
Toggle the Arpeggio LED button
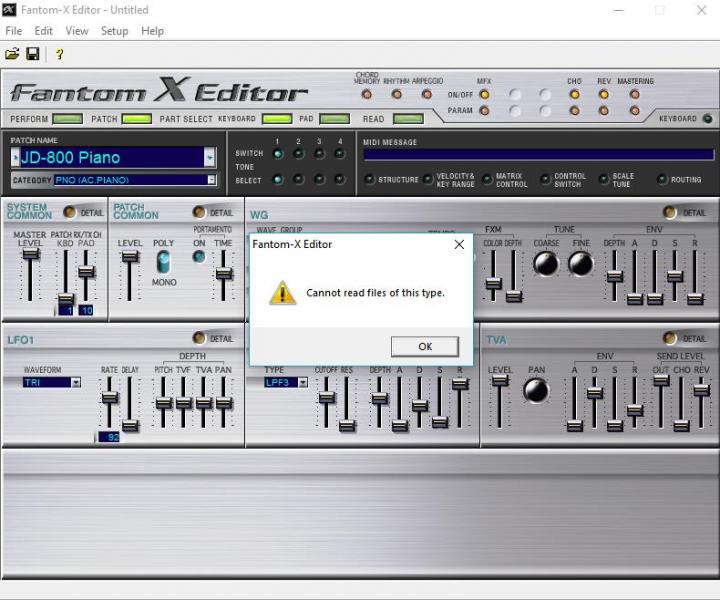(427, 95)
